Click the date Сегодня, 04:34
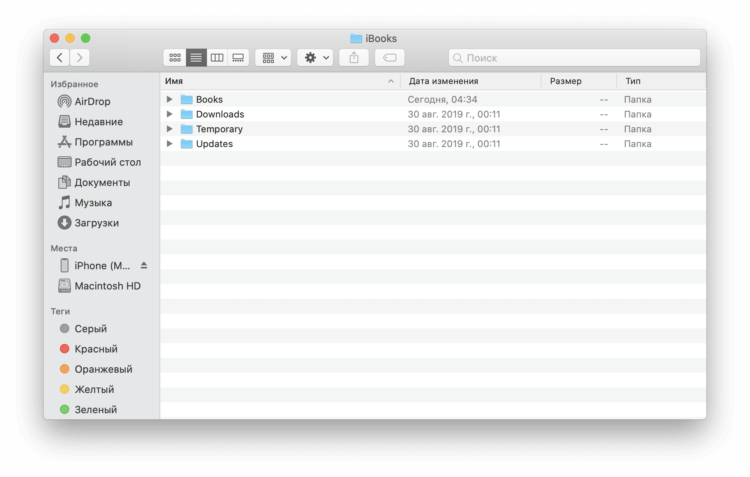 click(442, 100)
